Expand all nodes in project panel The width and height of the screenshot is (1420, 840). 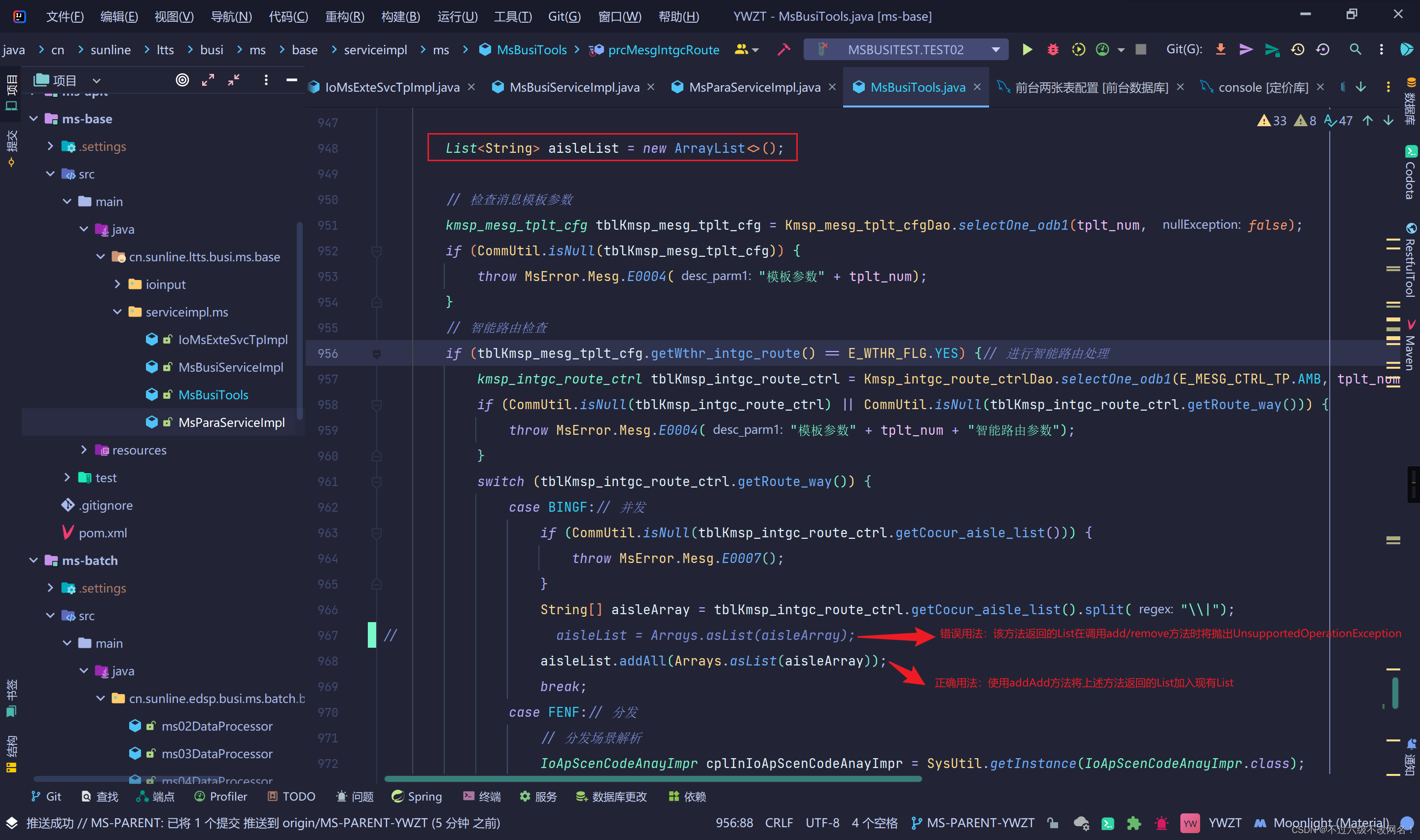(208, 80)
